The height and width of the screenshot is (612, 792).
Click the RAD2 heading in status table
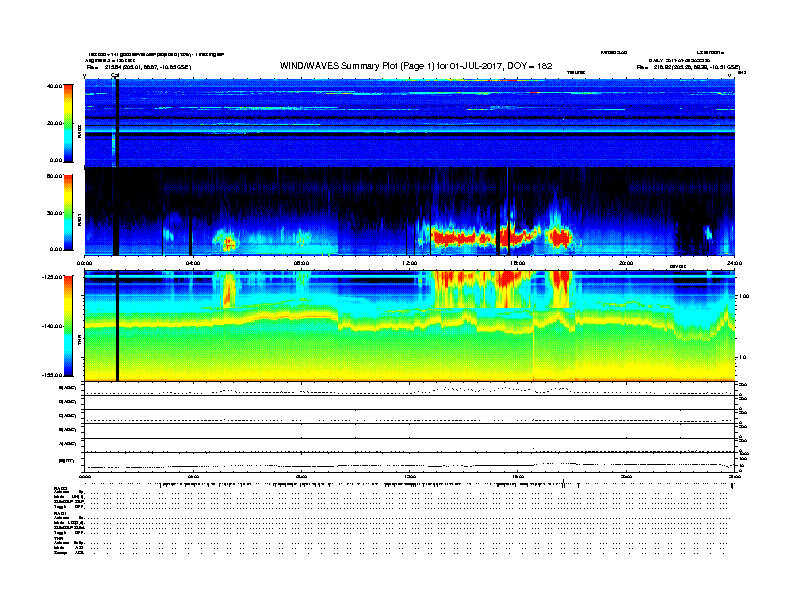pos(61,488)
